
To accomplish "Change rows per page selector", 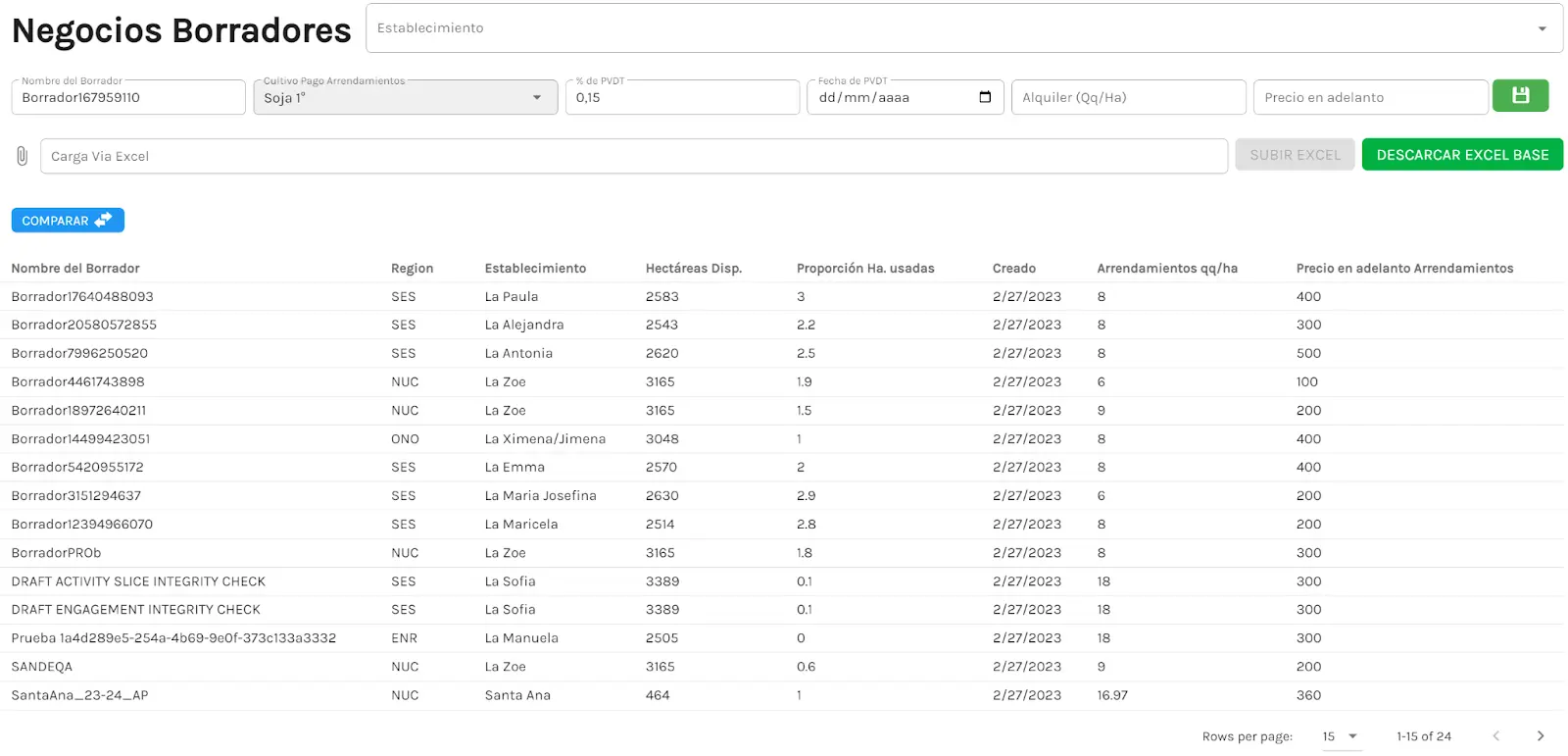I will [x=1340, y=736].
